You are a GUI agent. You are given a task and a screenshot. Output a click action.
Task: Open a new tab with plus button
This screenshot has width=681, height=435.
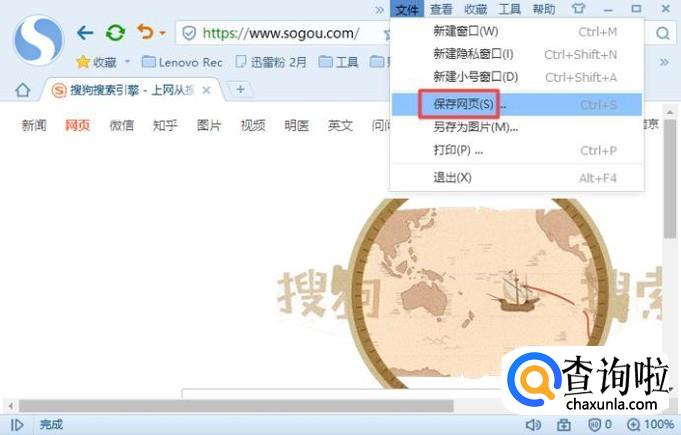(x=240, y=89)
